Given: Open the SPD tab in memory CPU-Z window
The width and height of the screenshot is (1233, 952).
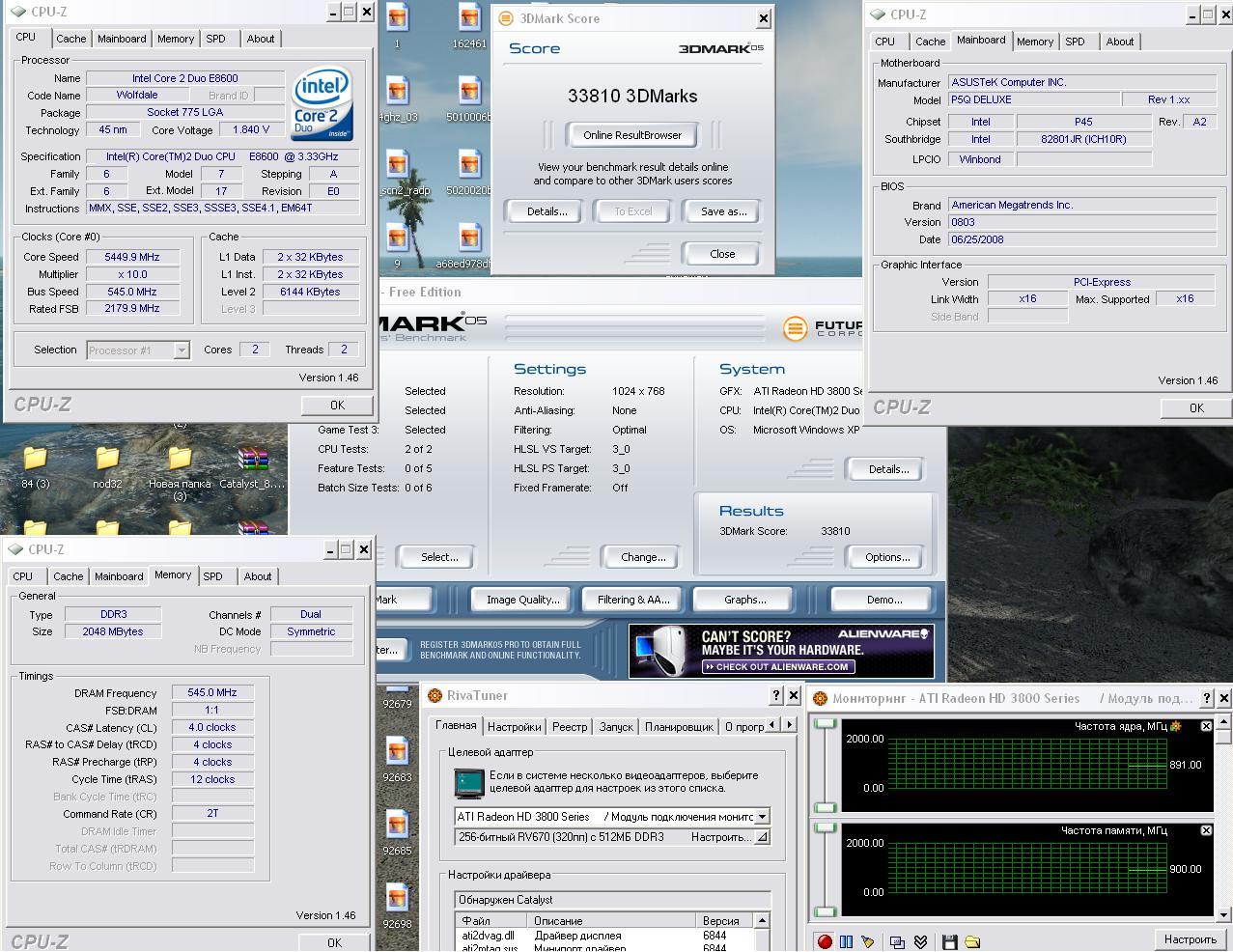Looking at the screenshot, I should point(213,576).
